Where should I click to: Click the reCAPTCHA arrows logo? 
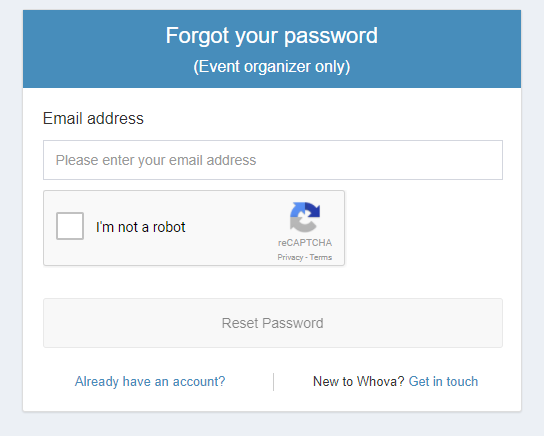305,217
